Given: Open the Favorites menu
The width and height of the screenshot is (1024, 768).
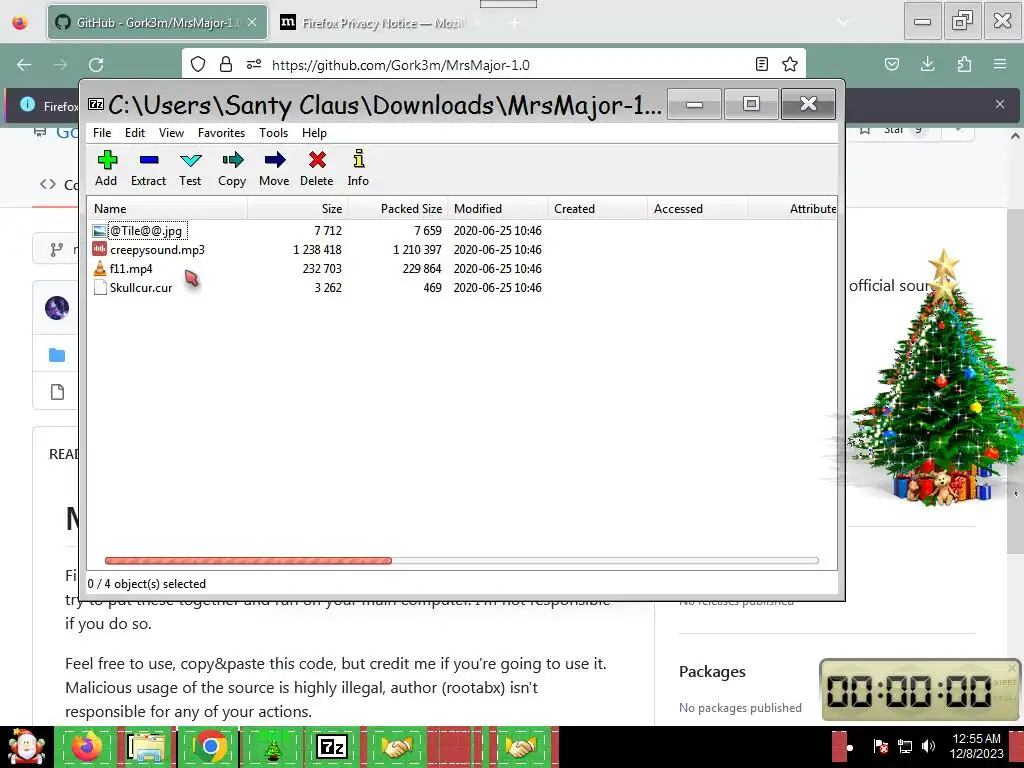Looking at the screenshot, I should point(221,133).
